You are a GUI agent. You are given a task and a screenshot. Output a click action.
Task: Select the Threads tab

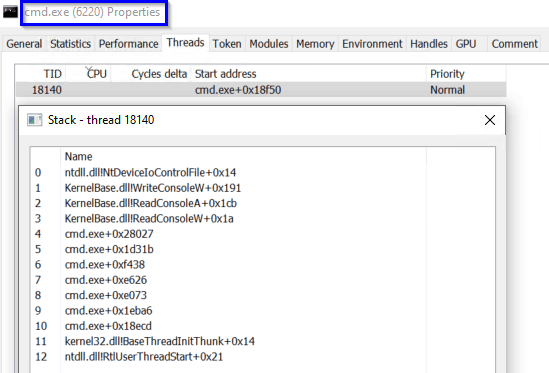point(186,43)
